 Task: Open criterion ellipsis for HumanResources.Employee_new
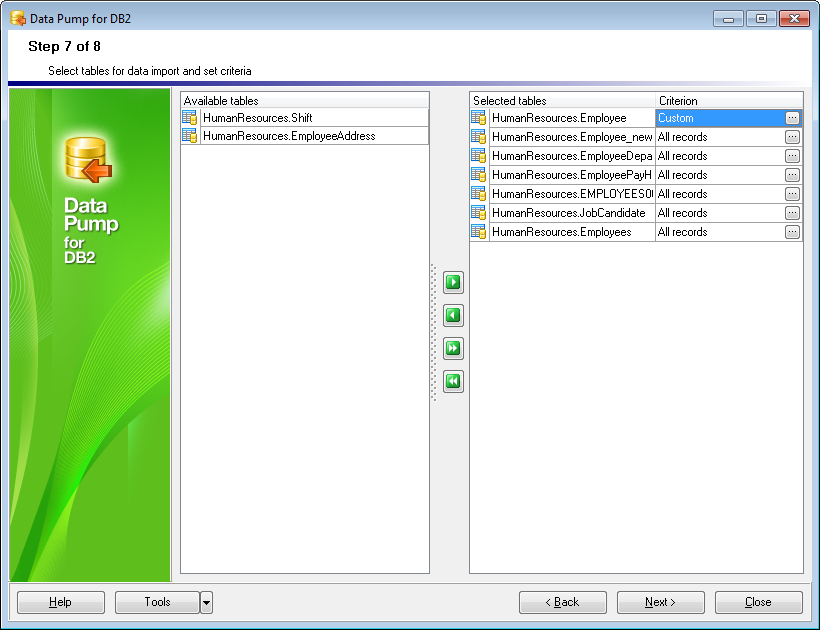coord(792,137)
